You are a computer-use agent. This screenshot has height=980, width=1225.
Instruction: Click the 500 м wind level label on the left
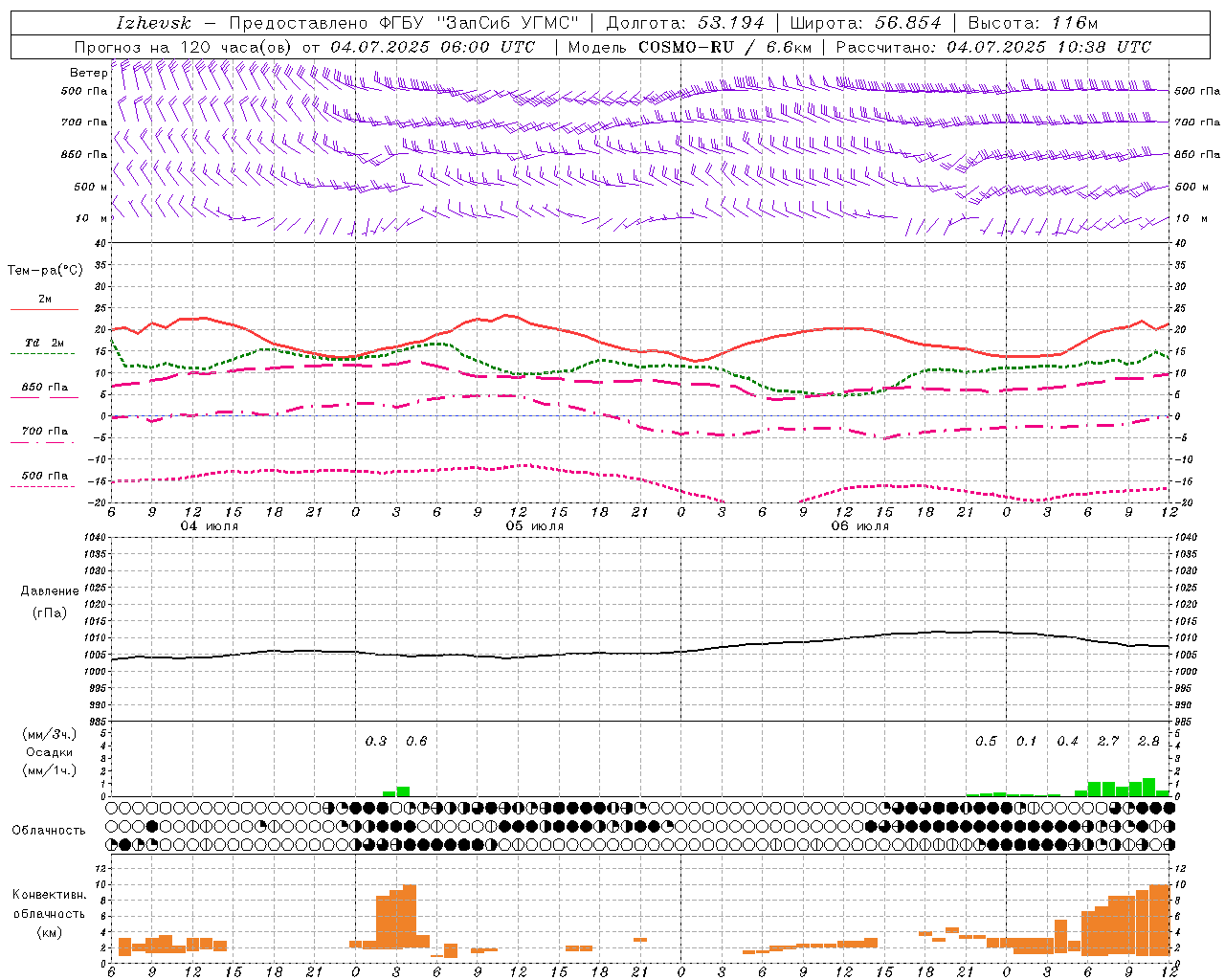90,187
